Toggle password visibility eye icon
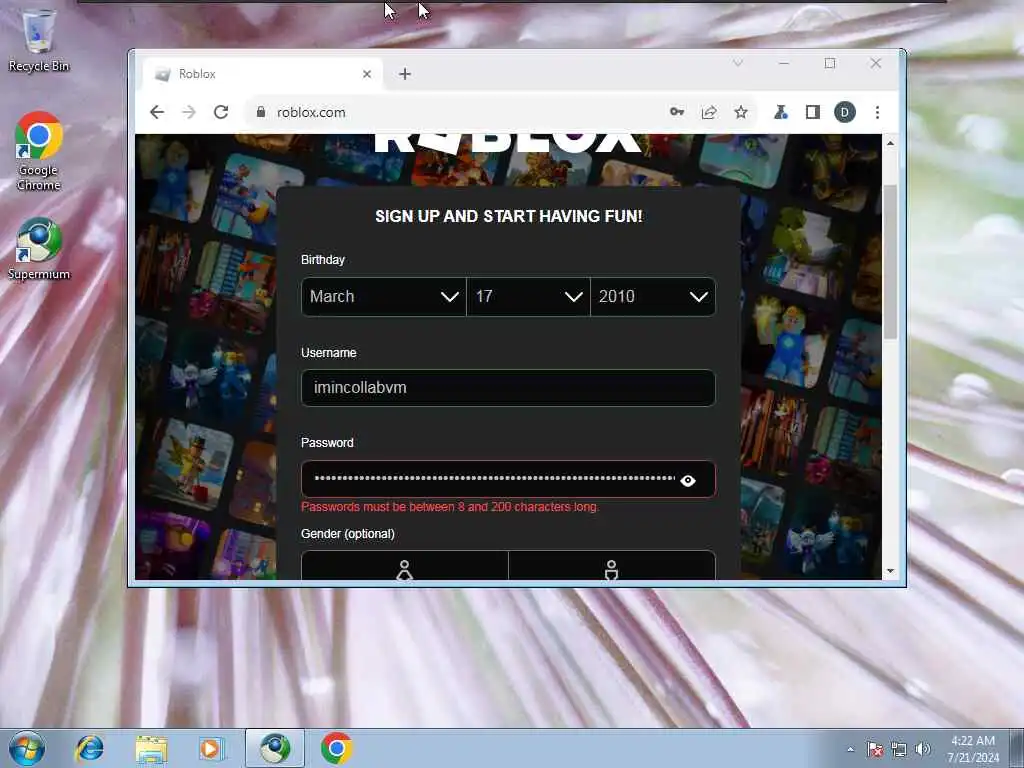The height and width of the screenshot is (768, 1024). click(x=688, y=481)
